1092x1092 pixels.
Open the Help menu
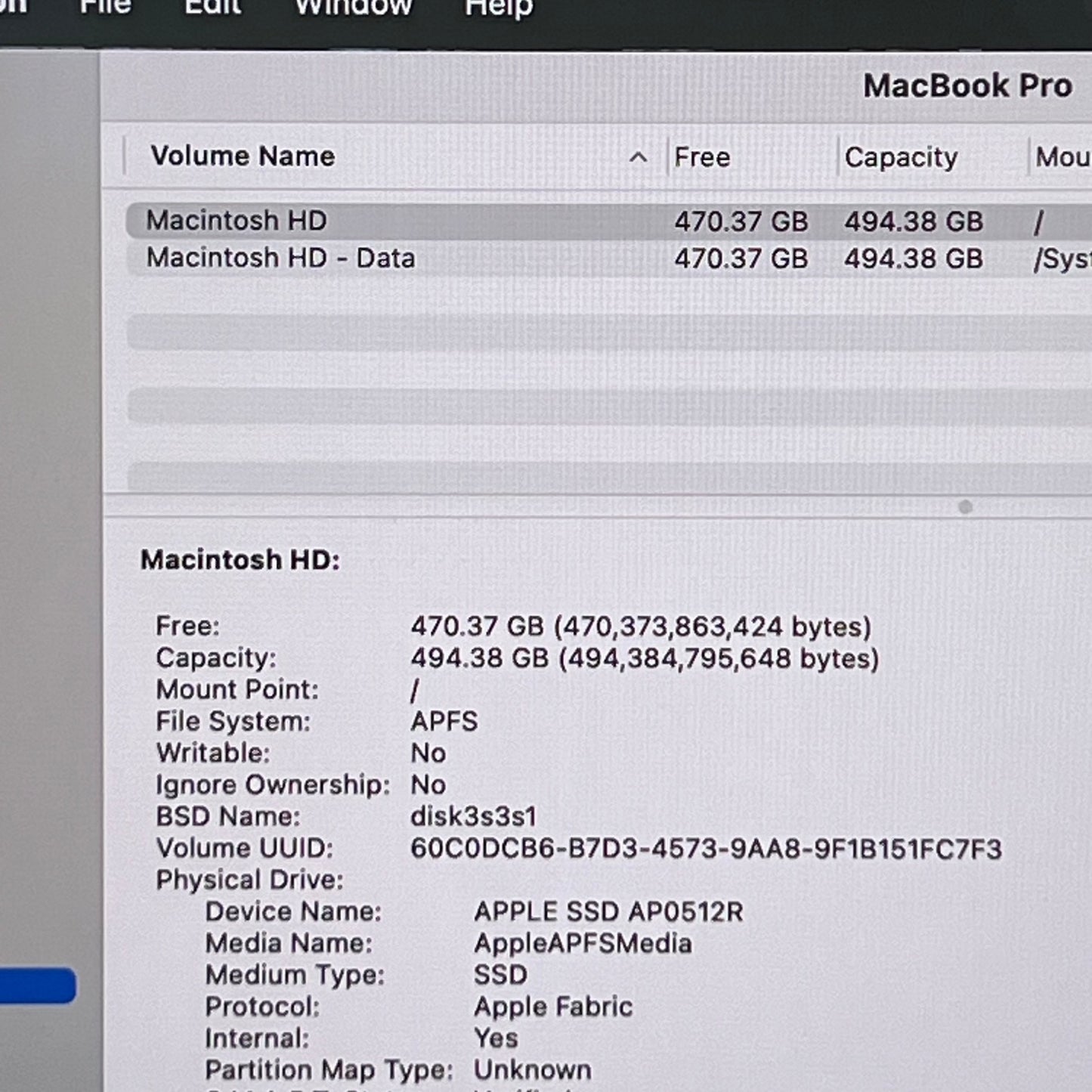click(499, 8)
